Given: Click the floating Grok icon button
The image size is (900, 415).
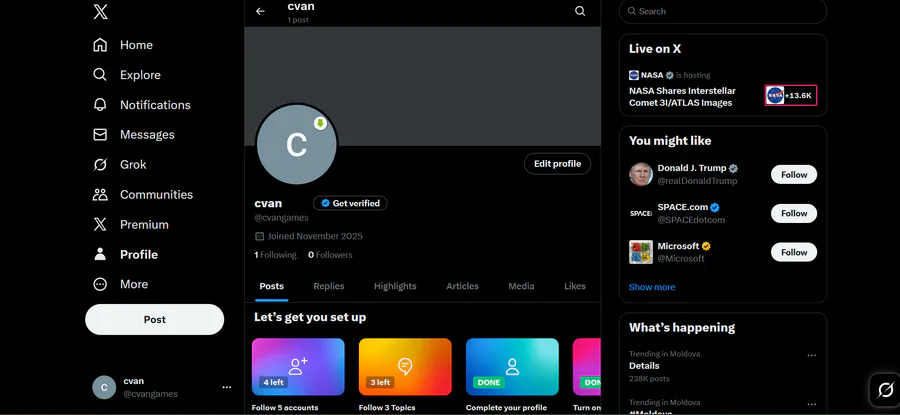Looking at the screenshot, I should coord(885,389).
